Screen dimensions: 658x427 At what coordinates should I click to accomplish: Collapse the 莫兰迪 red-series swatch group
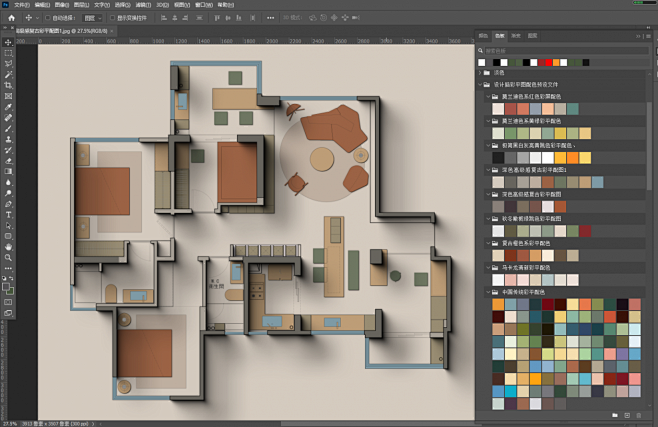point(488,96)
